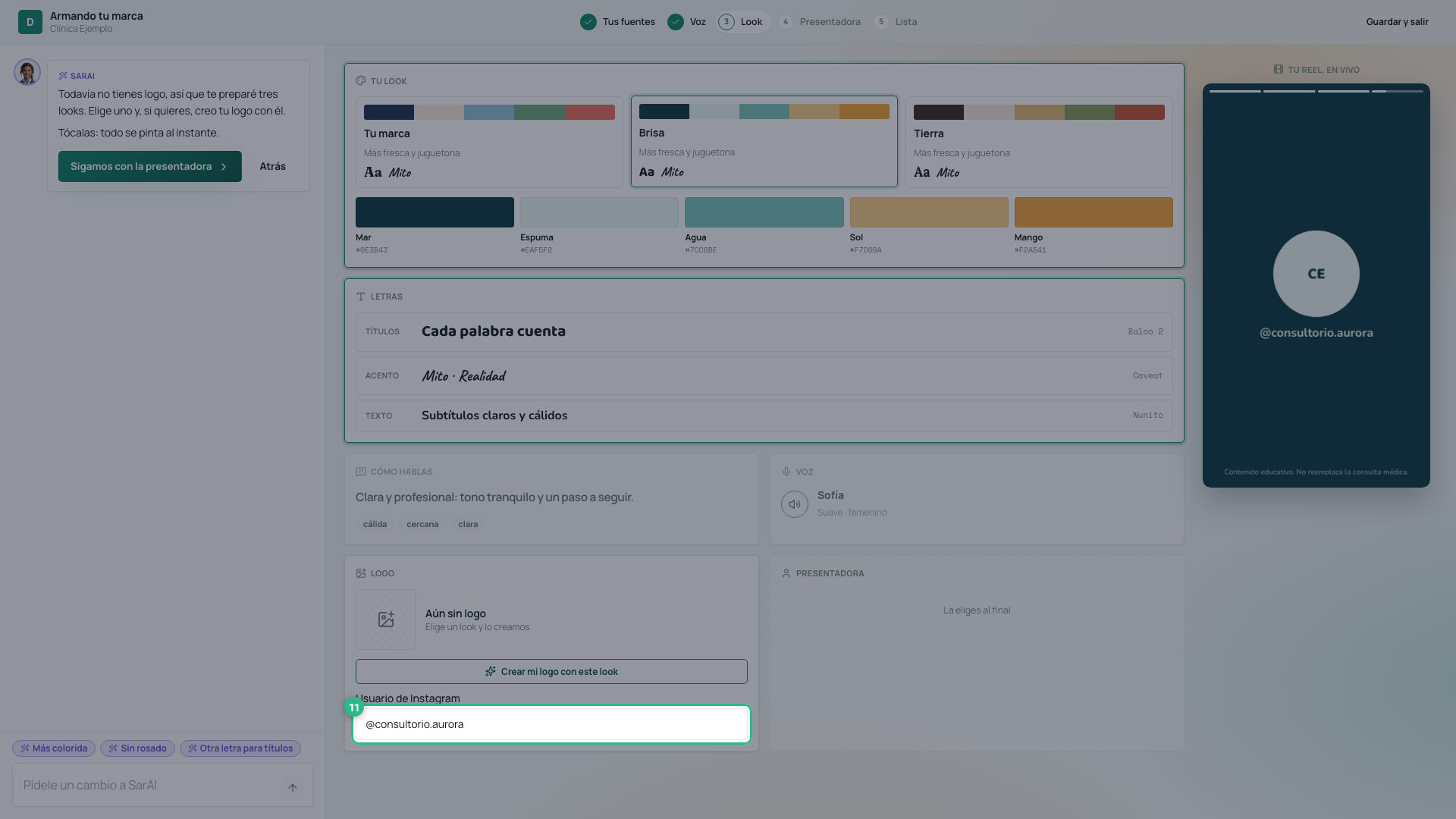Select the Agua color swatch
Screen dimensions: 1456x819
(764, 212)
